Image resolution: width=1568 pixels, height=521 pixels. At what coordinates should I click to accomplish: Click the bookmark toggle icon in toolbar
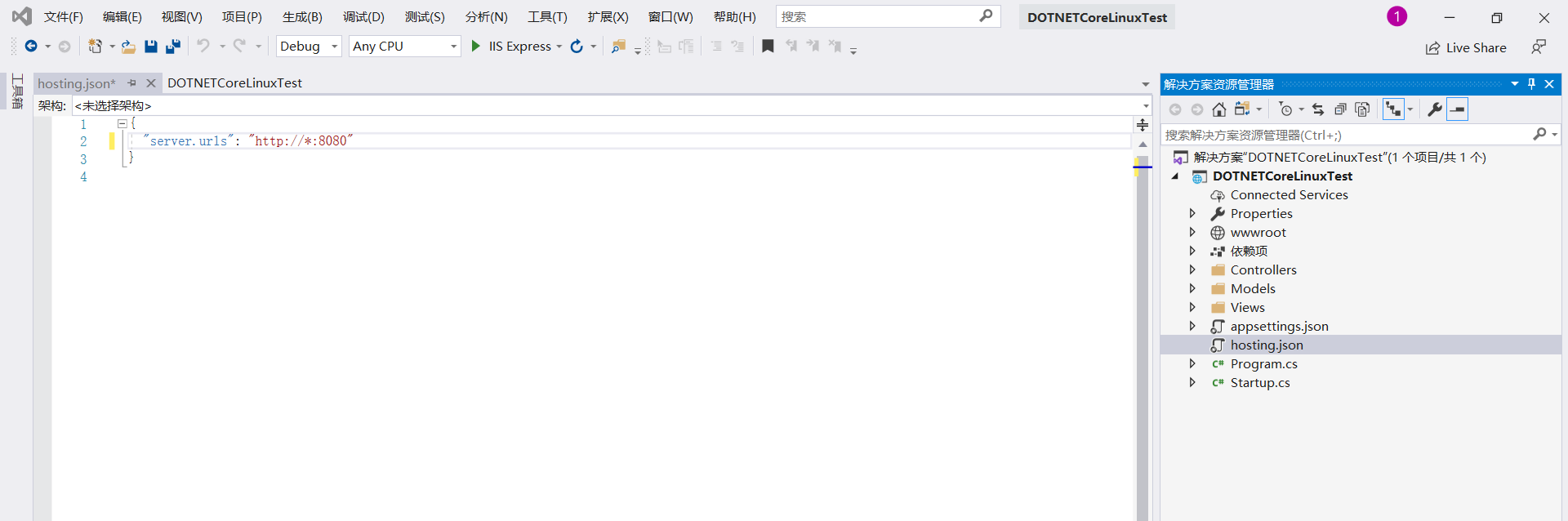click(x=768, y=47)
